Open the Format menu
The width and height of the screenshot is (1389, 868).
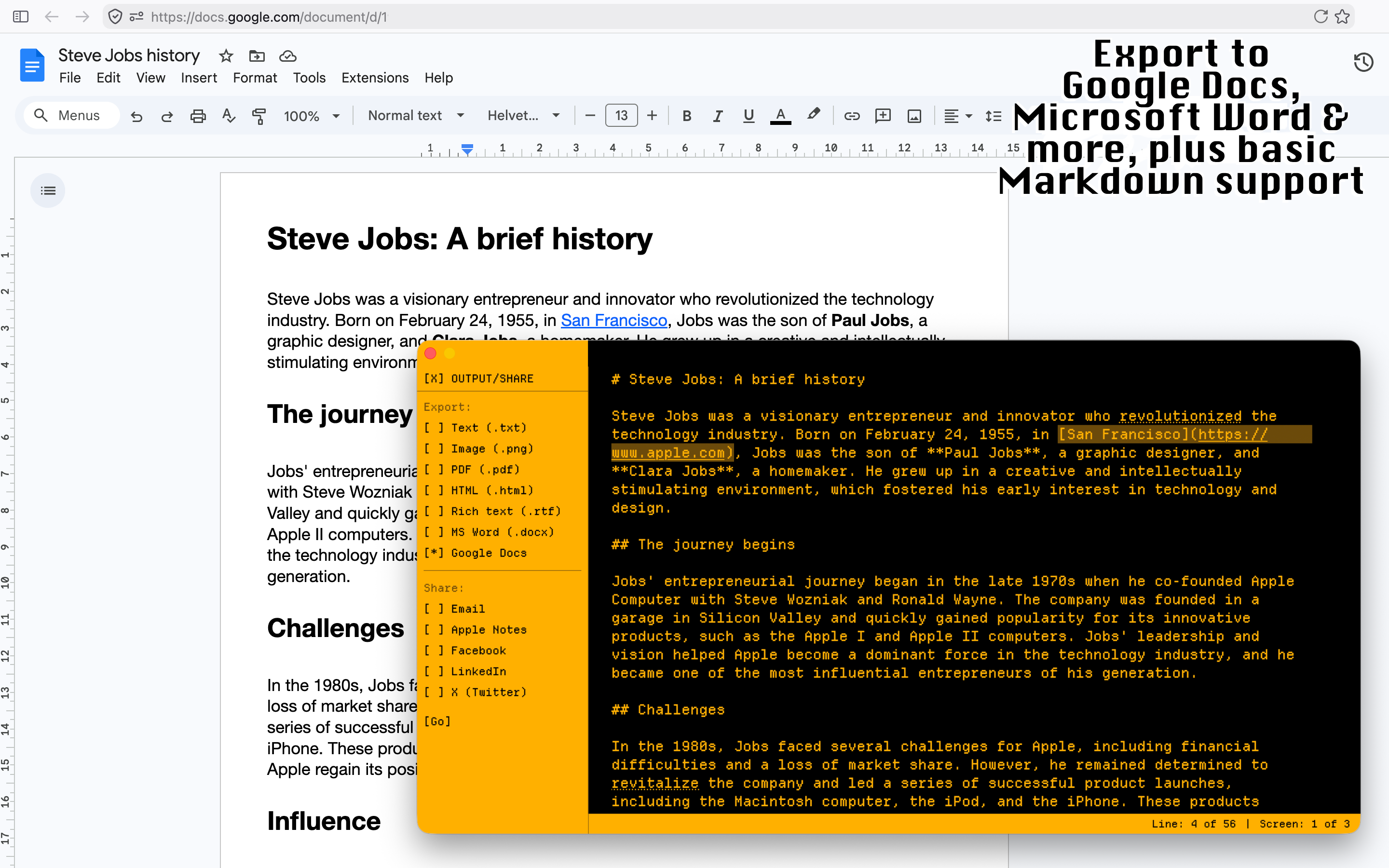(x=255, y=78)
